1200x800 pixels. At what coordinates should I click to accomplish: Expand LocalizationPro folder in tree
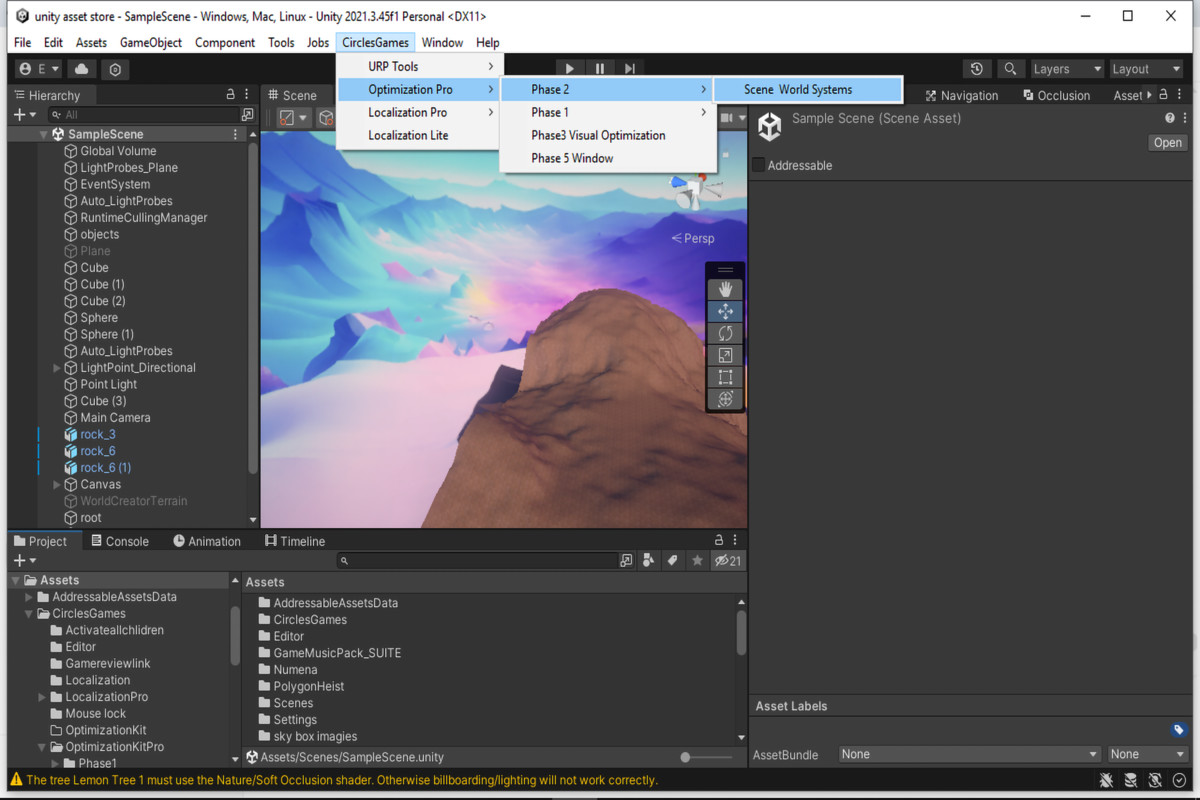pos(42,697)
